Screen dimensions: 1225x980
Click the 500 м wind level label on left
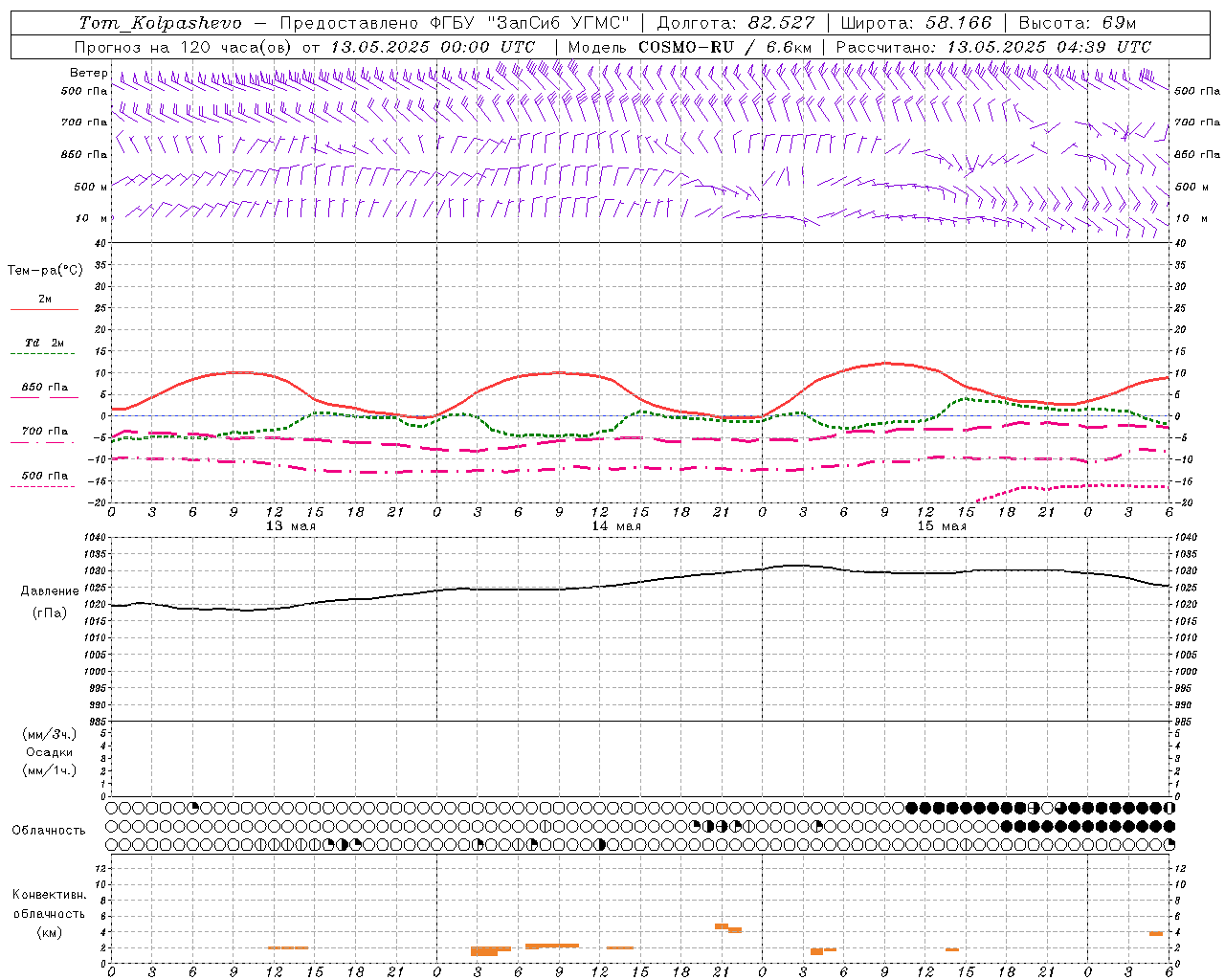pos(91,188)
